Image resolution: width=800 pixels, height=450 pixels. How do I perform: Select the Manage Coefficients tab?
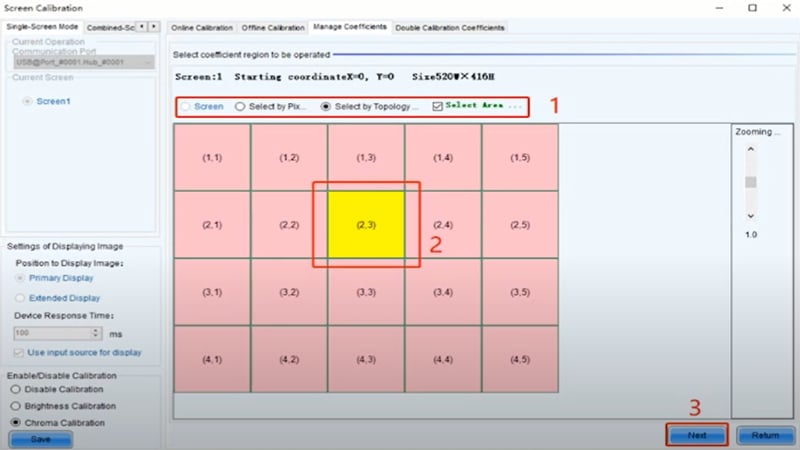[349, 27]
